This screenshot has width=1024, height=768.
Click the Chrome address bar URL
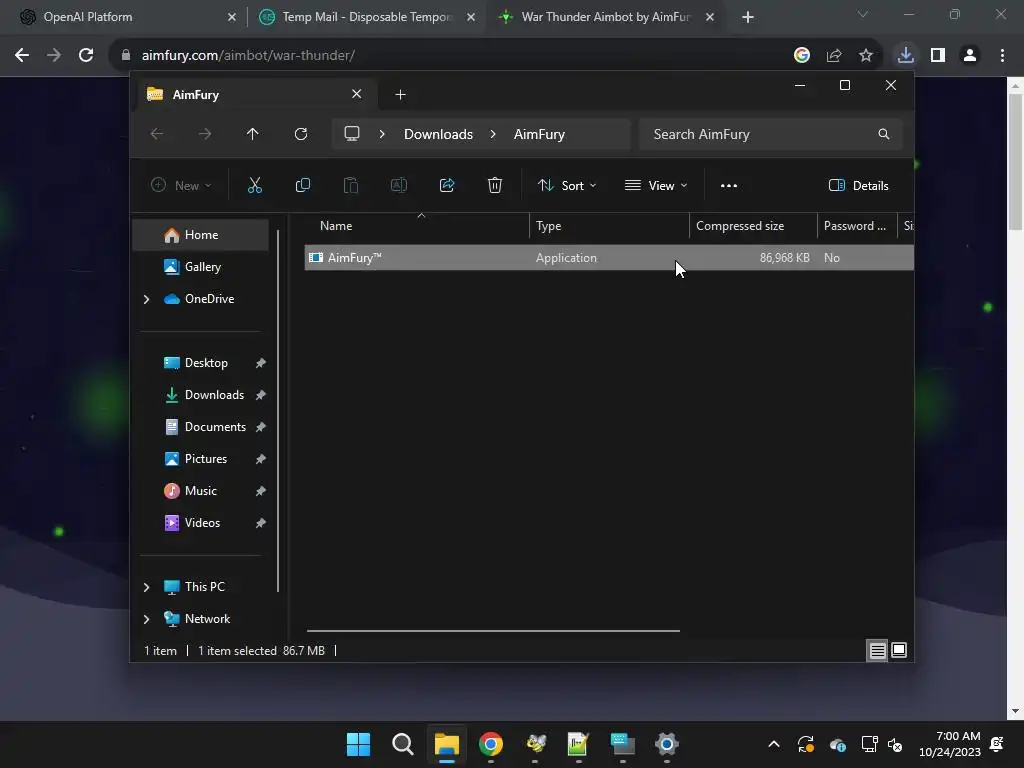click(x=248, y=56)
